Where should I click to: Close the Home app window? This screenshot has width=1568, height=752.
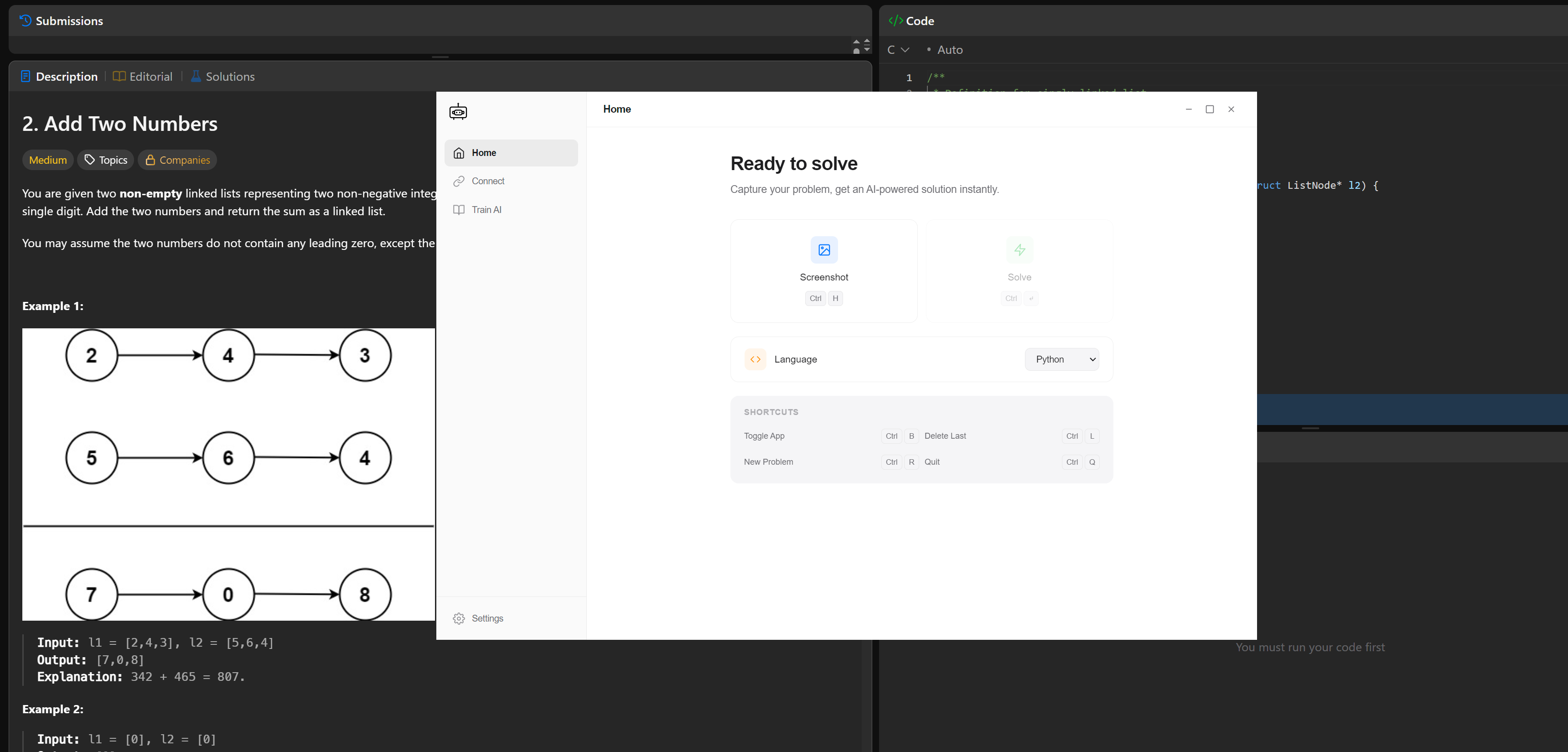click(1231, 109)
